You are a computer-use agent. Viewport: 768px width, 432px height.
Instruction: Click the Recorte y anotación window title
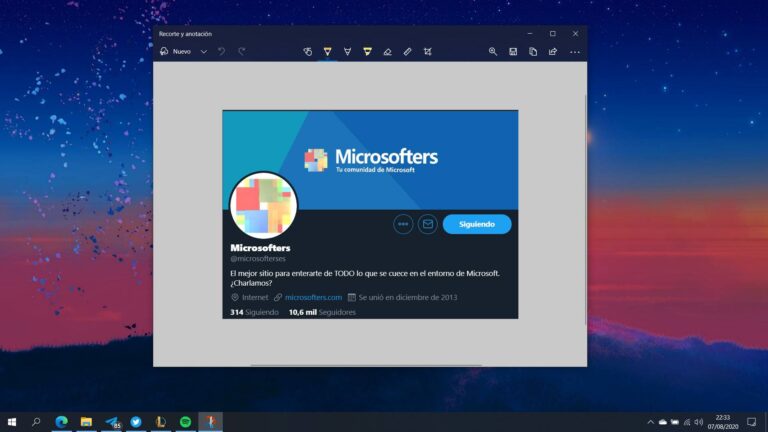click(185, 34)
